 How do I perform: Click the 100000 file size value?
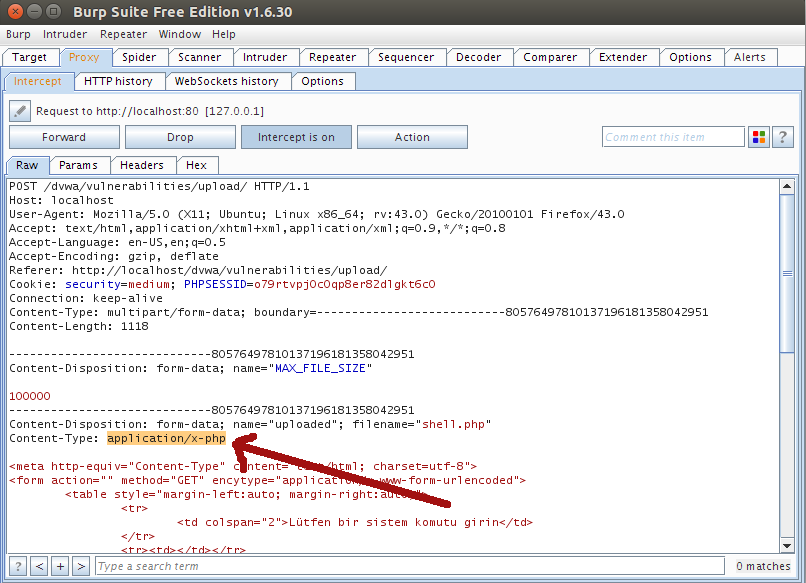(x=30, y=396)
